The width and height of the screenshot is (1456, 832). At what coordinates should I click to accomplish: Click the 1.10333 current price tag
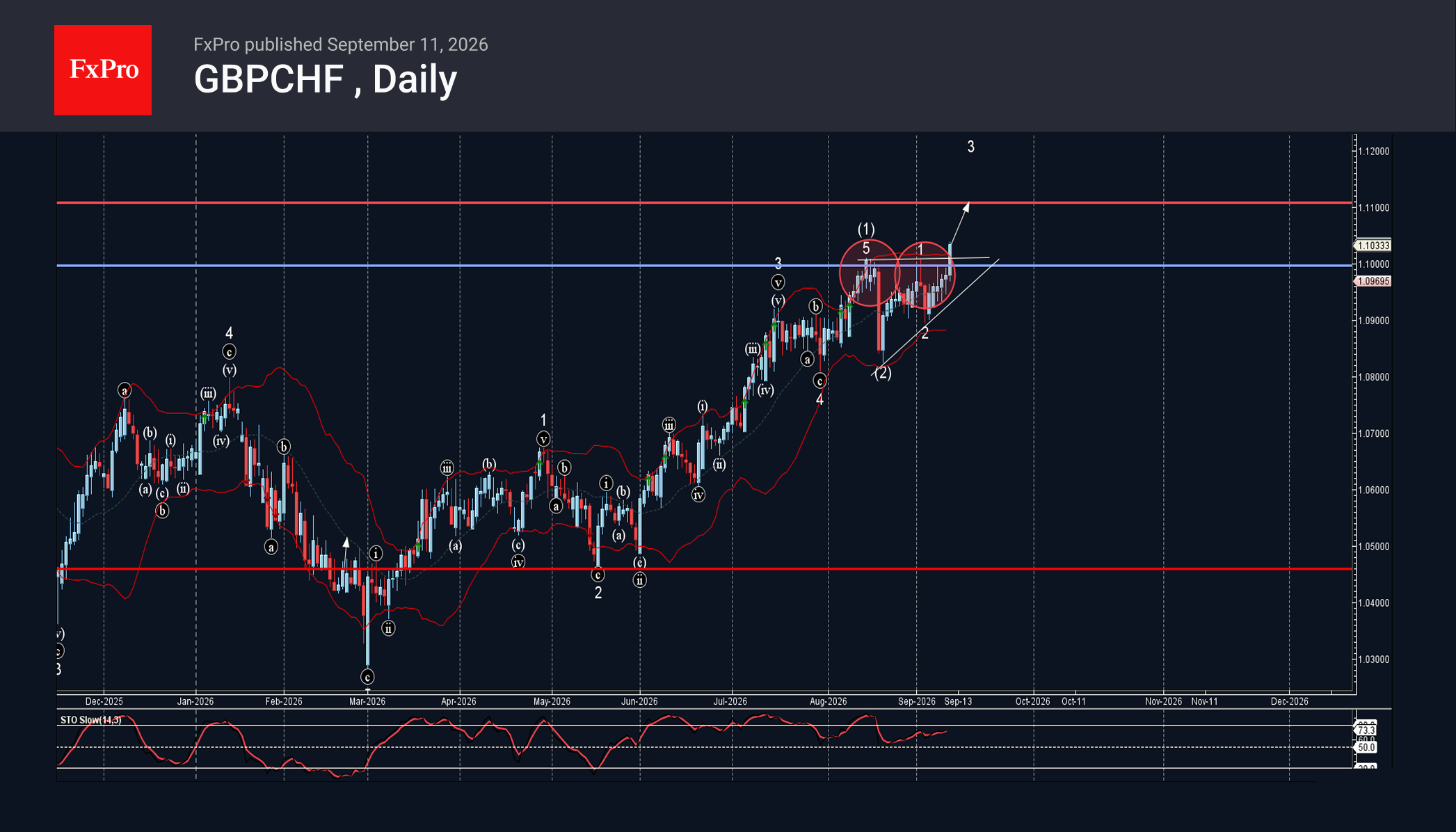1373,246
